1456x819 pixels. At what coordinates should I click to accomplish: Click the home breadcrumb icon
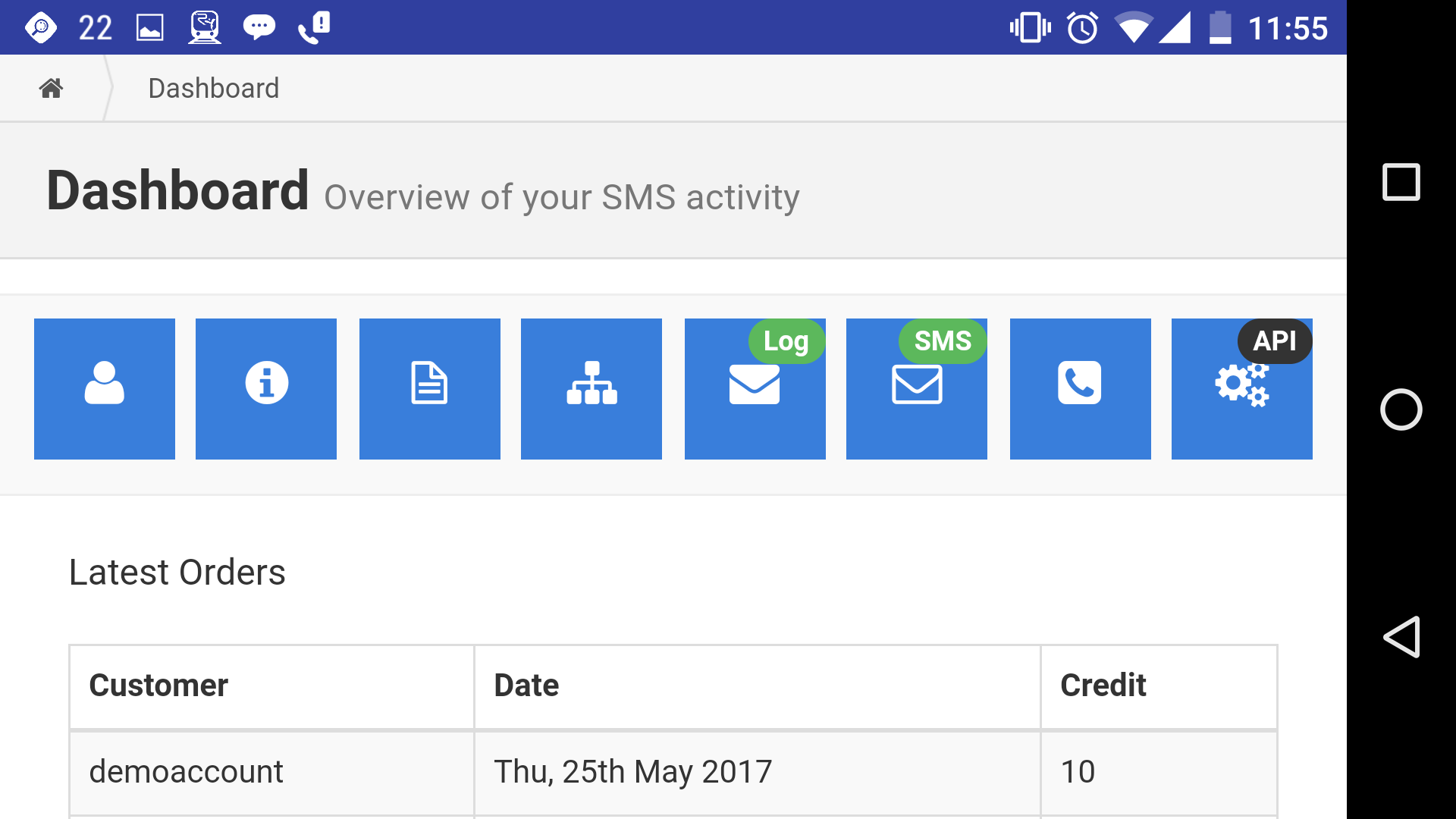click(x=51, y=87)
